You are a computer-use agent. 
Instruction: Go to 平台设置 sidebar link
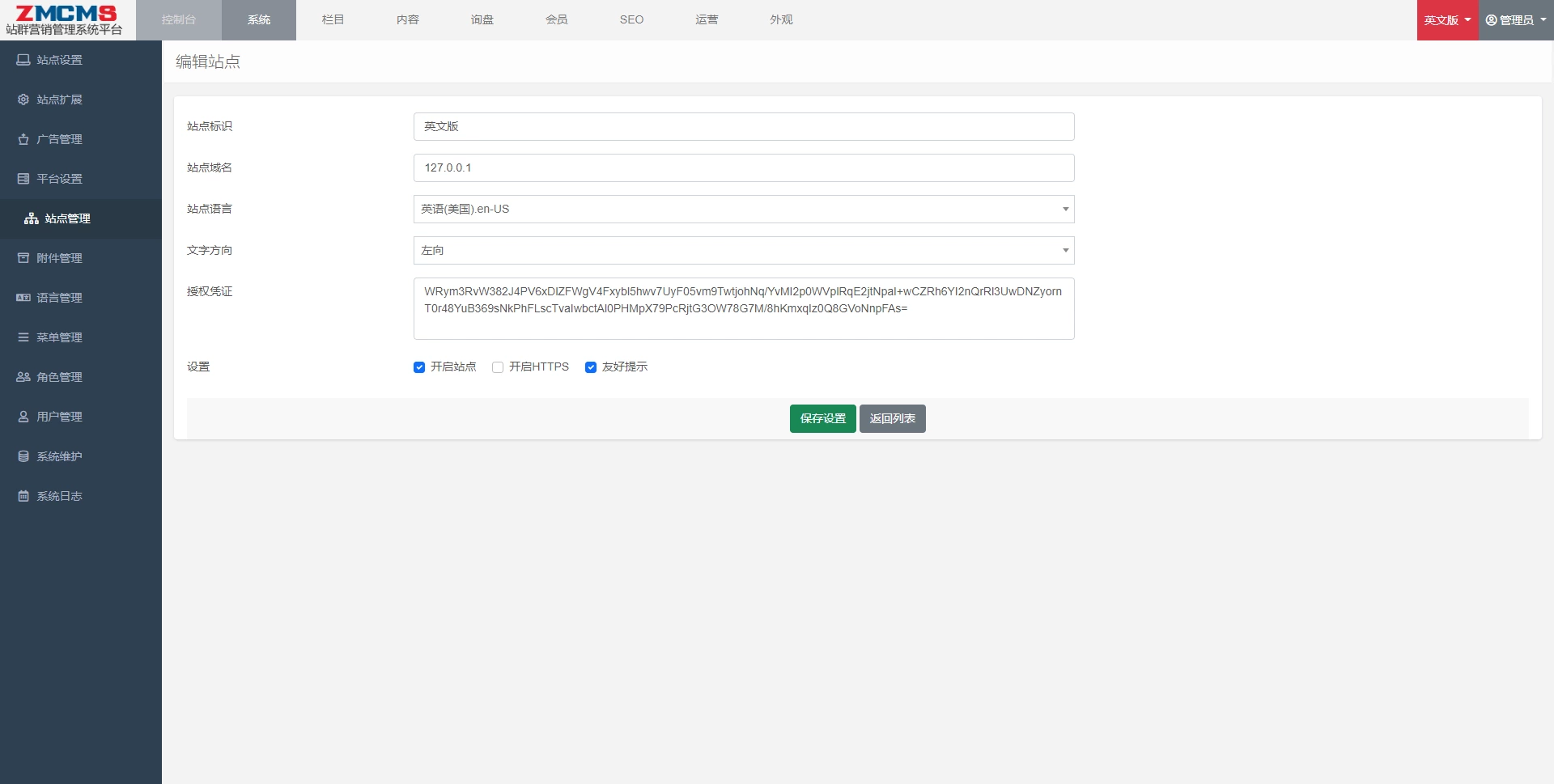point(81,179)
